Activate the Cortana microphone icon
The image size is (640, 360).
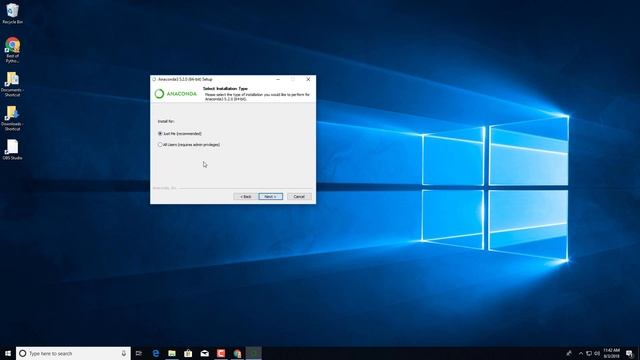124,353
